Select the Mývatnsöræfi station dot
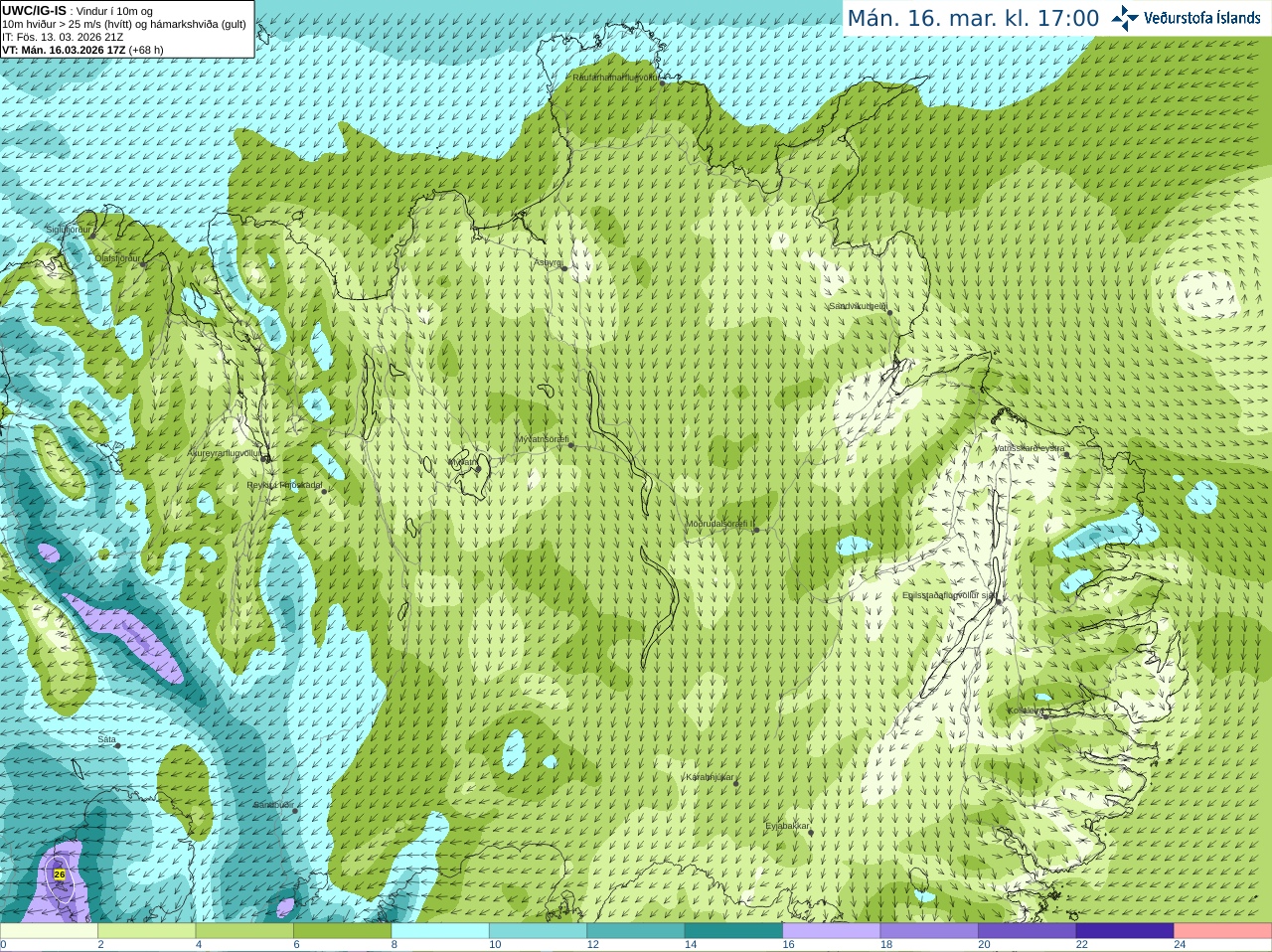The height and width of the screenshot is (952, 1272). click(570, 445)
